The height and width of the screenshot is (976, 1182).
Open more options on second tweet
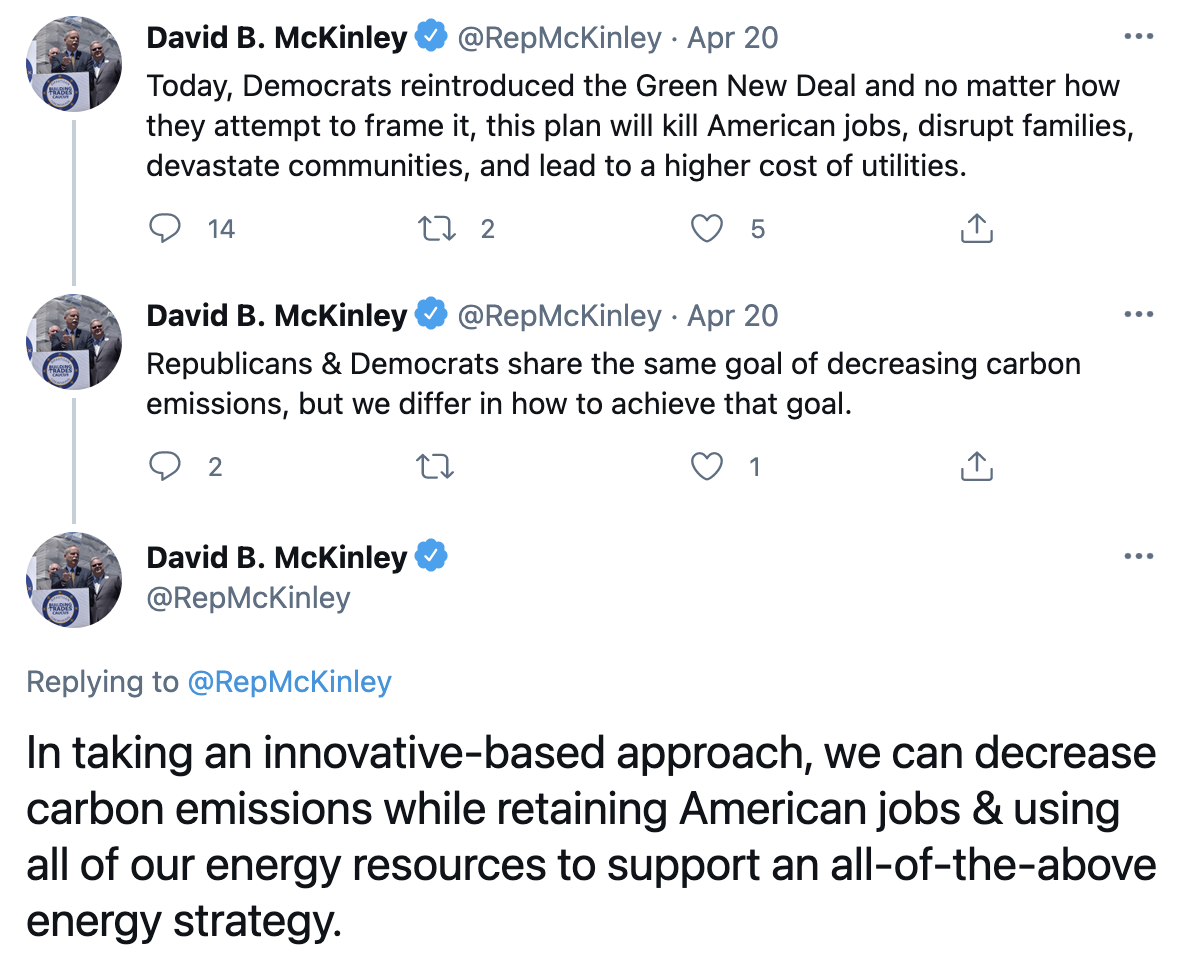point(1139,315)
